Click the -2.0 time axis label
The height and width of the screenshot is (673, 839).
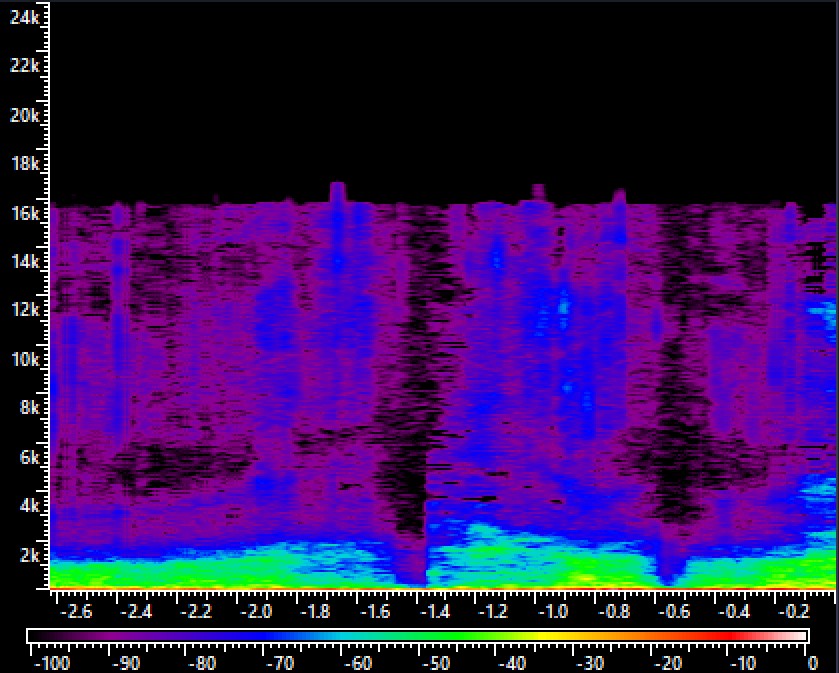click(256, 611)
